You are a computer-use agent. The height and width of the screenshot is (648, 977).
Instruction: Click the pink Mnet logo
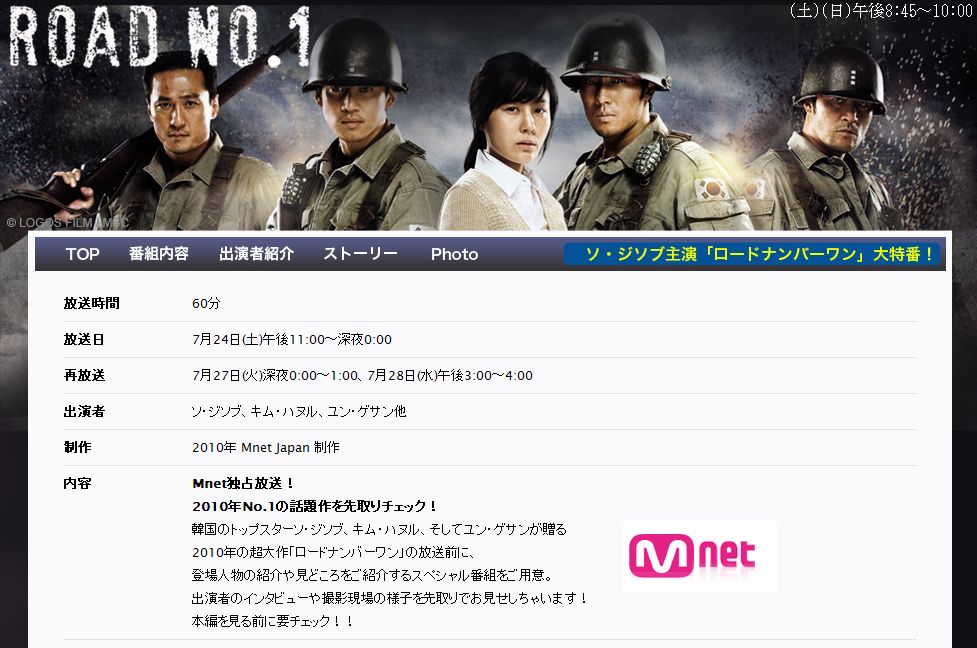699,556
